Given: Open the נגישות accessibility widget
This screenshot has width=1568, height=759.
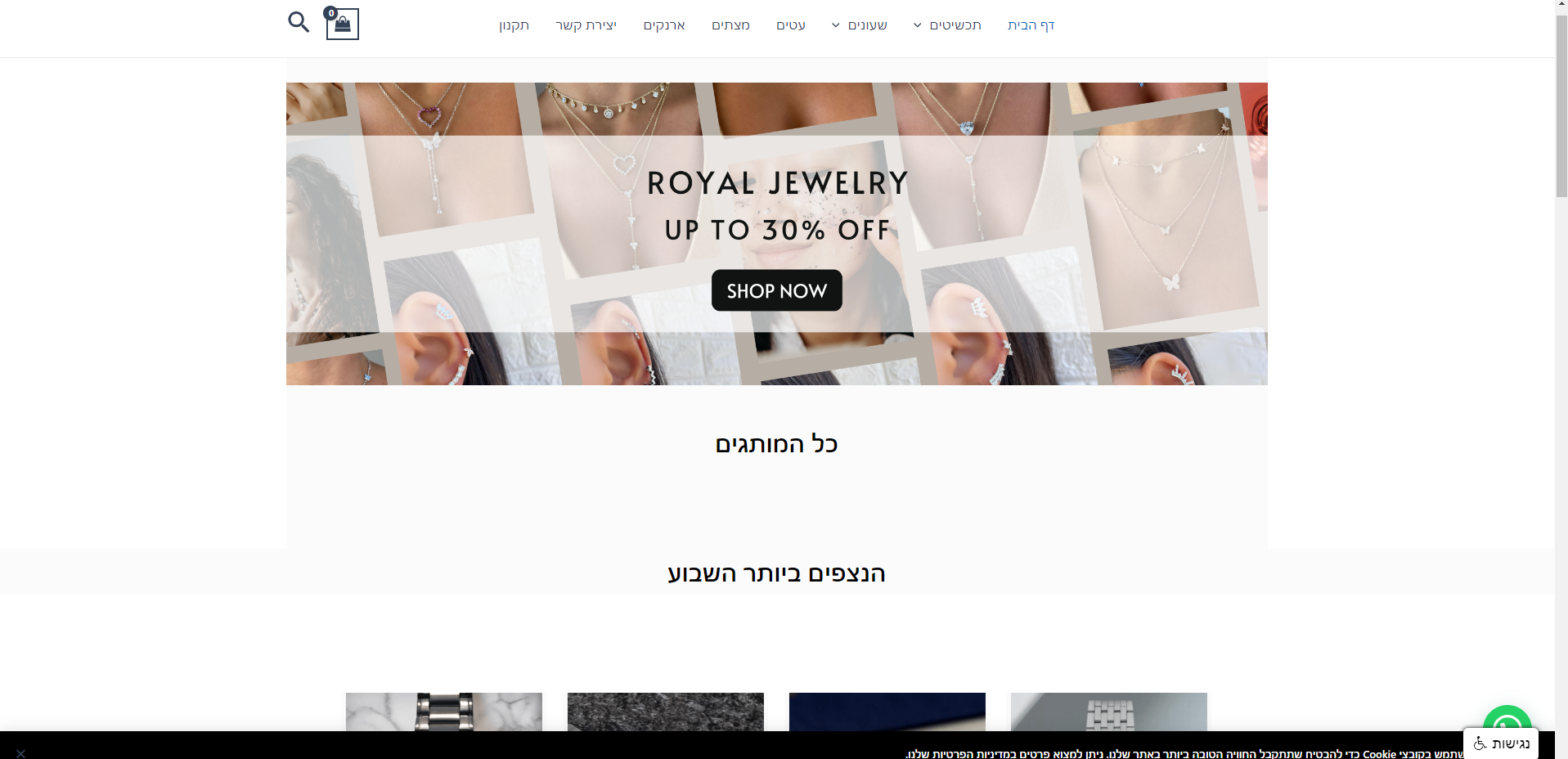Looking at the screenshot, I should pyautogui.click(x=1501, y=743).
